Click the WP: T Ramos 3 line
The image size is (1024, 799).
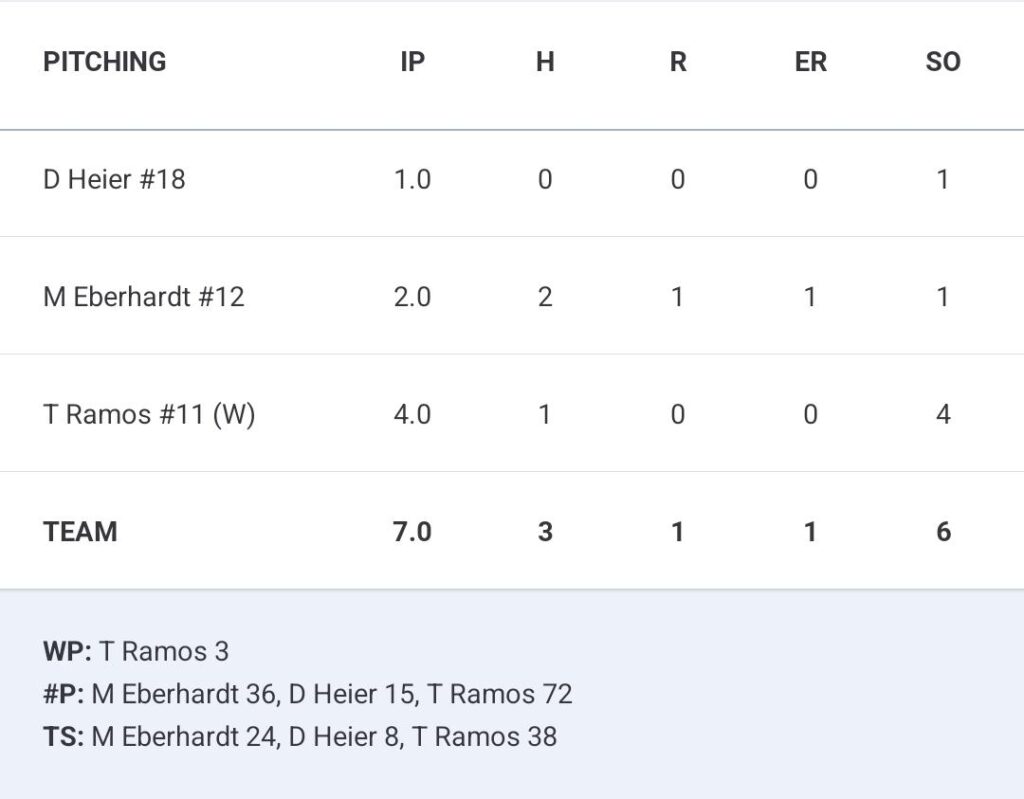[x=136, y=652]
